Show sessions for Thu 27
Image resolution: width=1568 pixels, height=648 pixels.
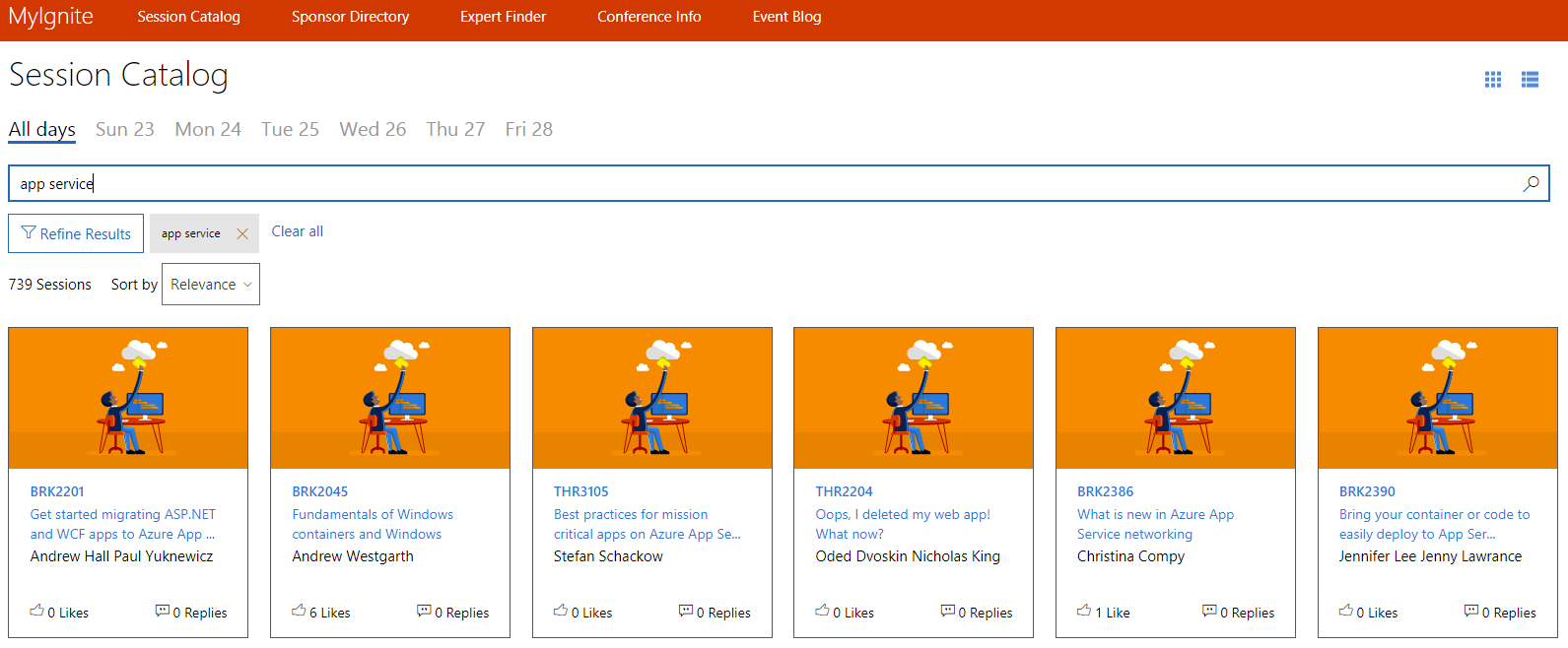point(455,130)
